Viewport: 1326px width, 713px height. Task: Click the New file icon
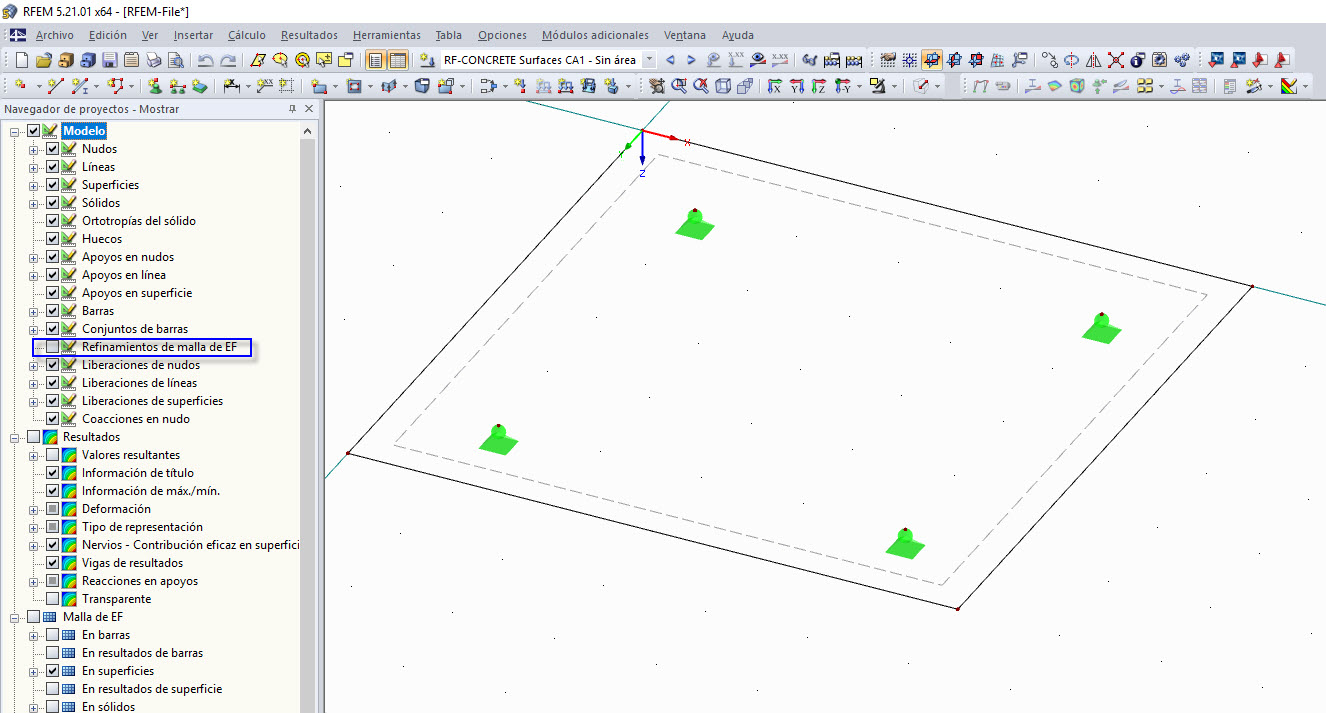[x=21, y=60]
